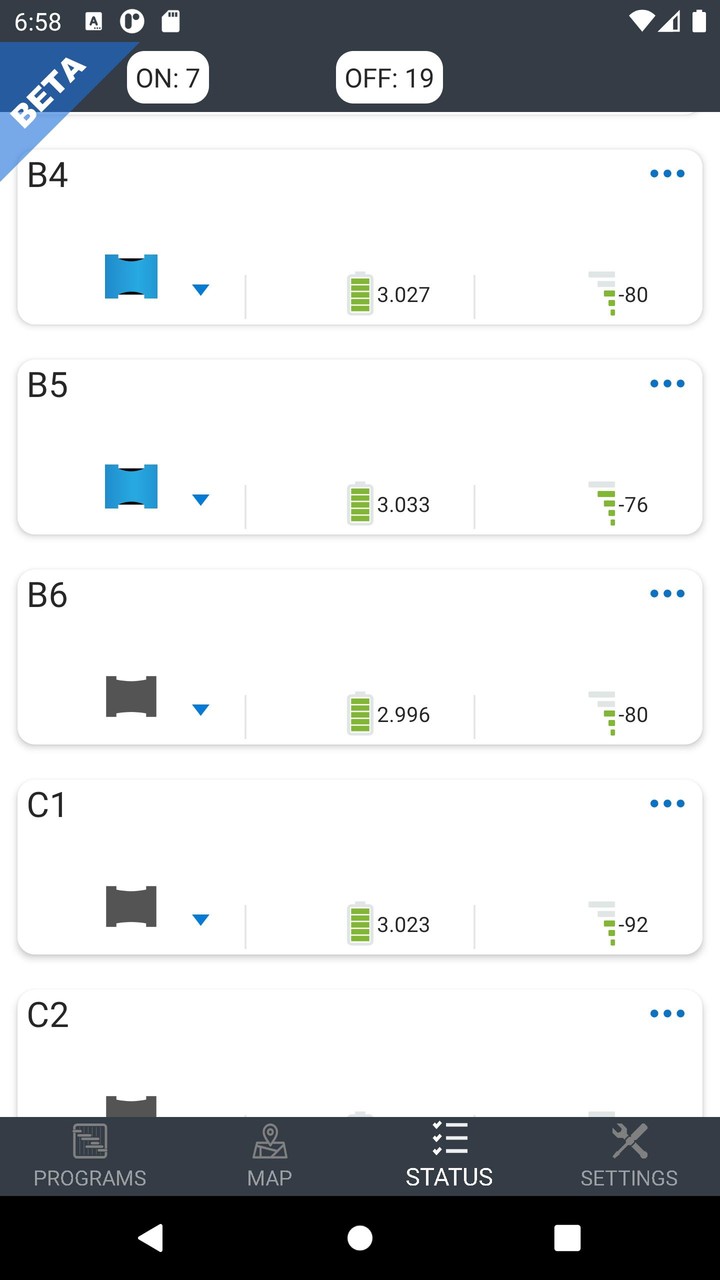Tap the OFF: 19 filter button
The width and height of the screenshot is (720, 1280).
(x=389, y=78)
